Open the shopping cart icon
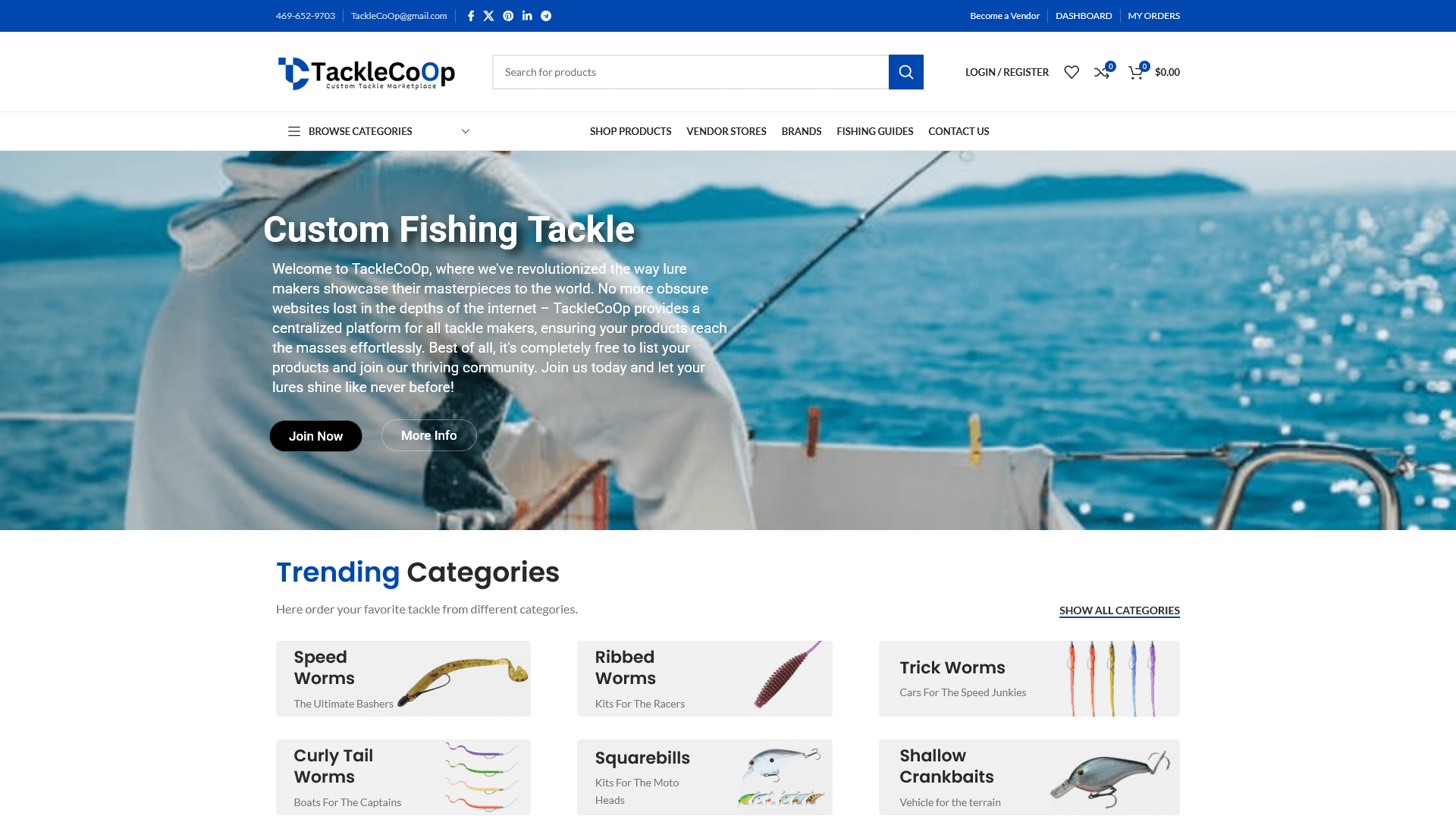This screenshot has width=1456, height=819. (x=1136, y=72)
